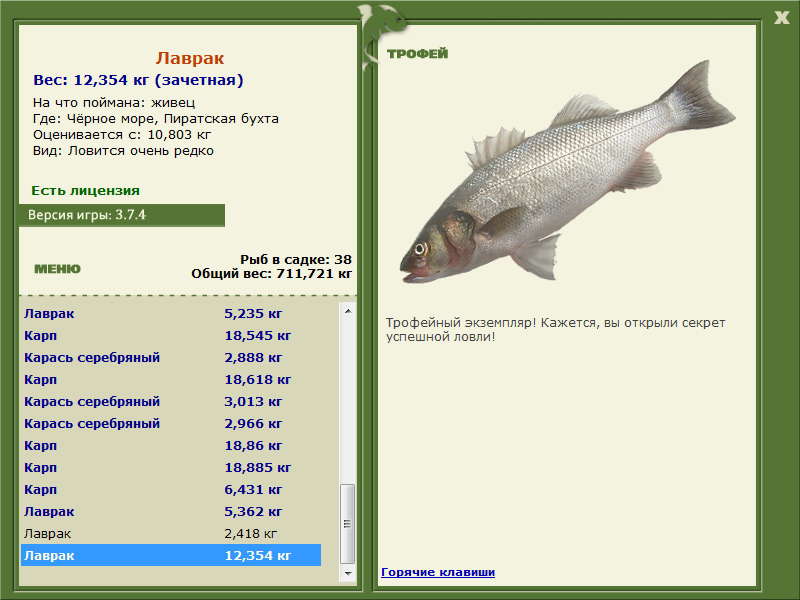Click the fish list scrollbar thumb

348,523
